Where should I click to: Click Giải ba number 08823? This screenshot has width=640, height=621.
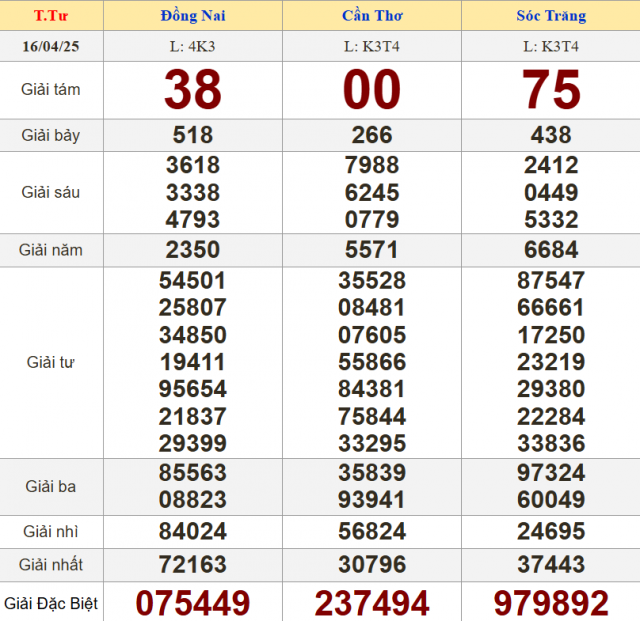point(193,500)
